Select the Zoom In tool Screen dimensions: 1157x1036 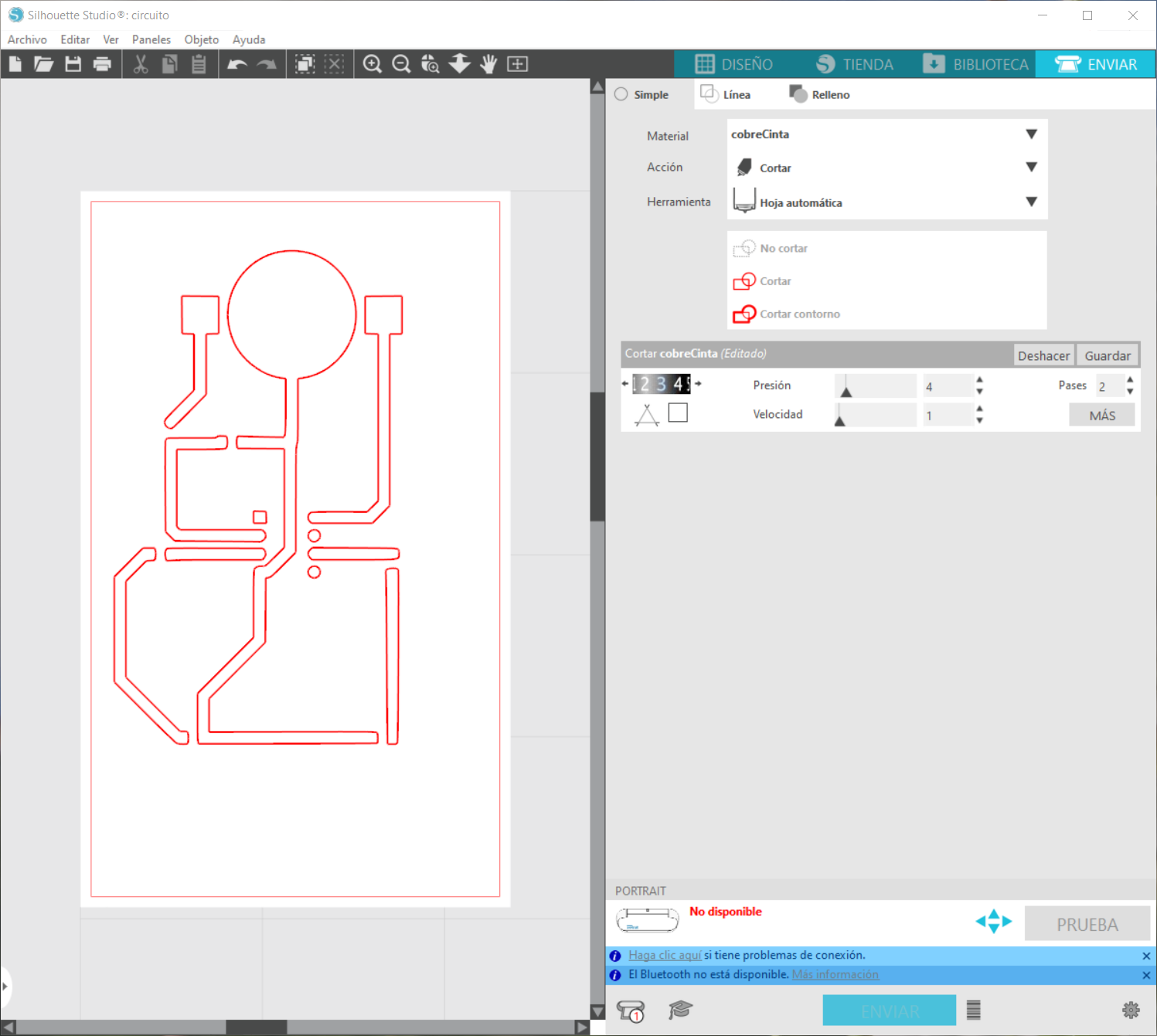point(373,64)
